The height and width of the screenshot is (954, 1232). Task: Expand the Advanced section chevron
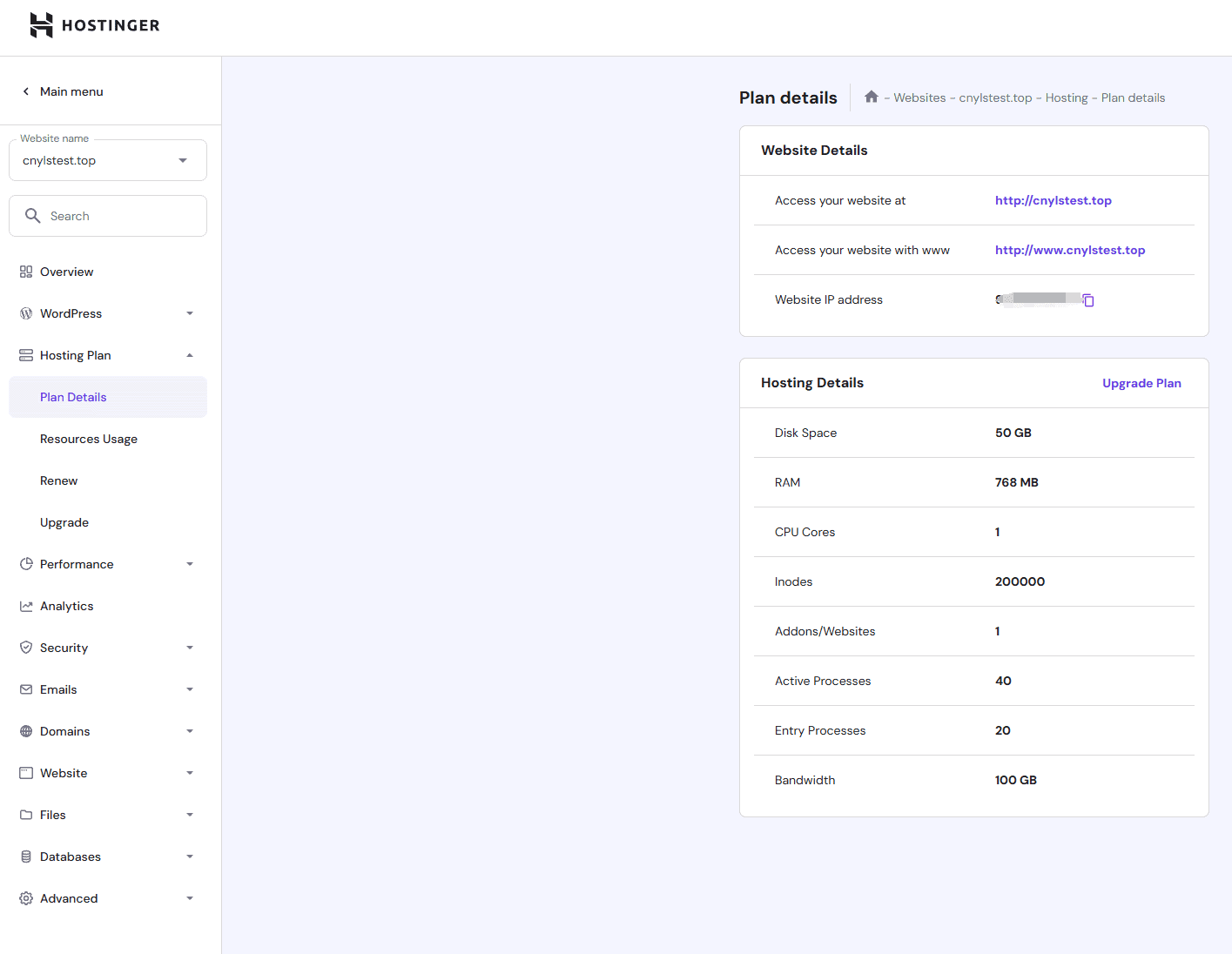pyautogui.click(x=189, y=898)
